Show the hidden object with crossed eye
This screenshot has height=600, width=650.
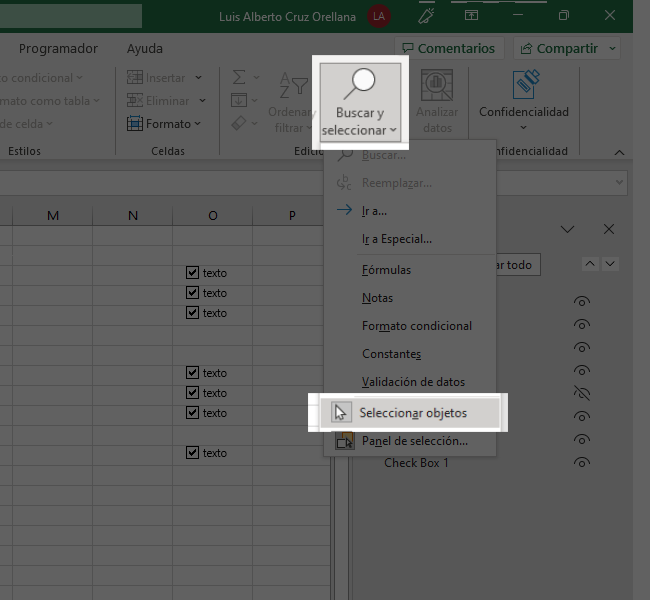[582, 393]
